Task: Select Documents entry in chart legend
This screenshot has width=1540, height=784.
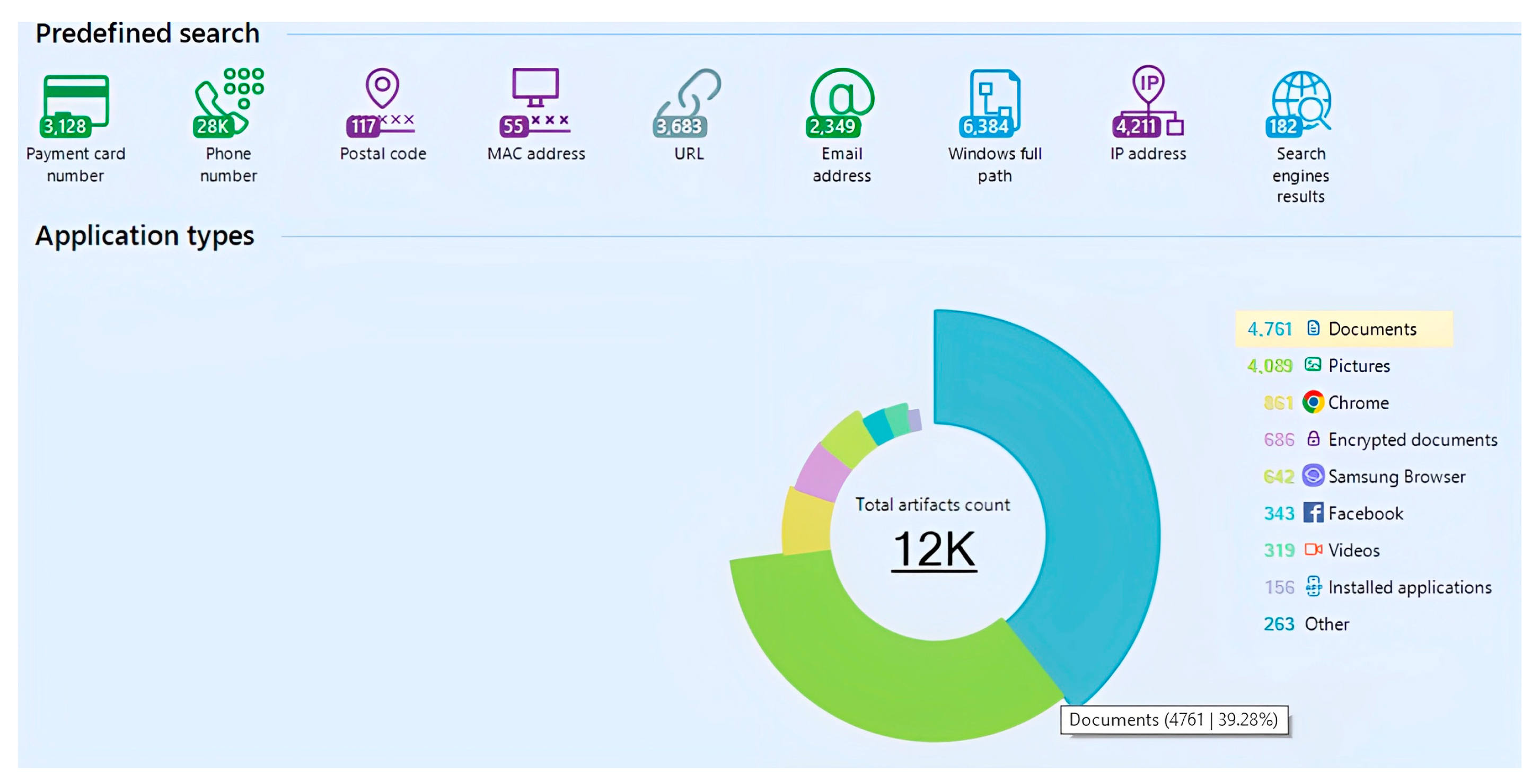Action: pos(1371,329)
